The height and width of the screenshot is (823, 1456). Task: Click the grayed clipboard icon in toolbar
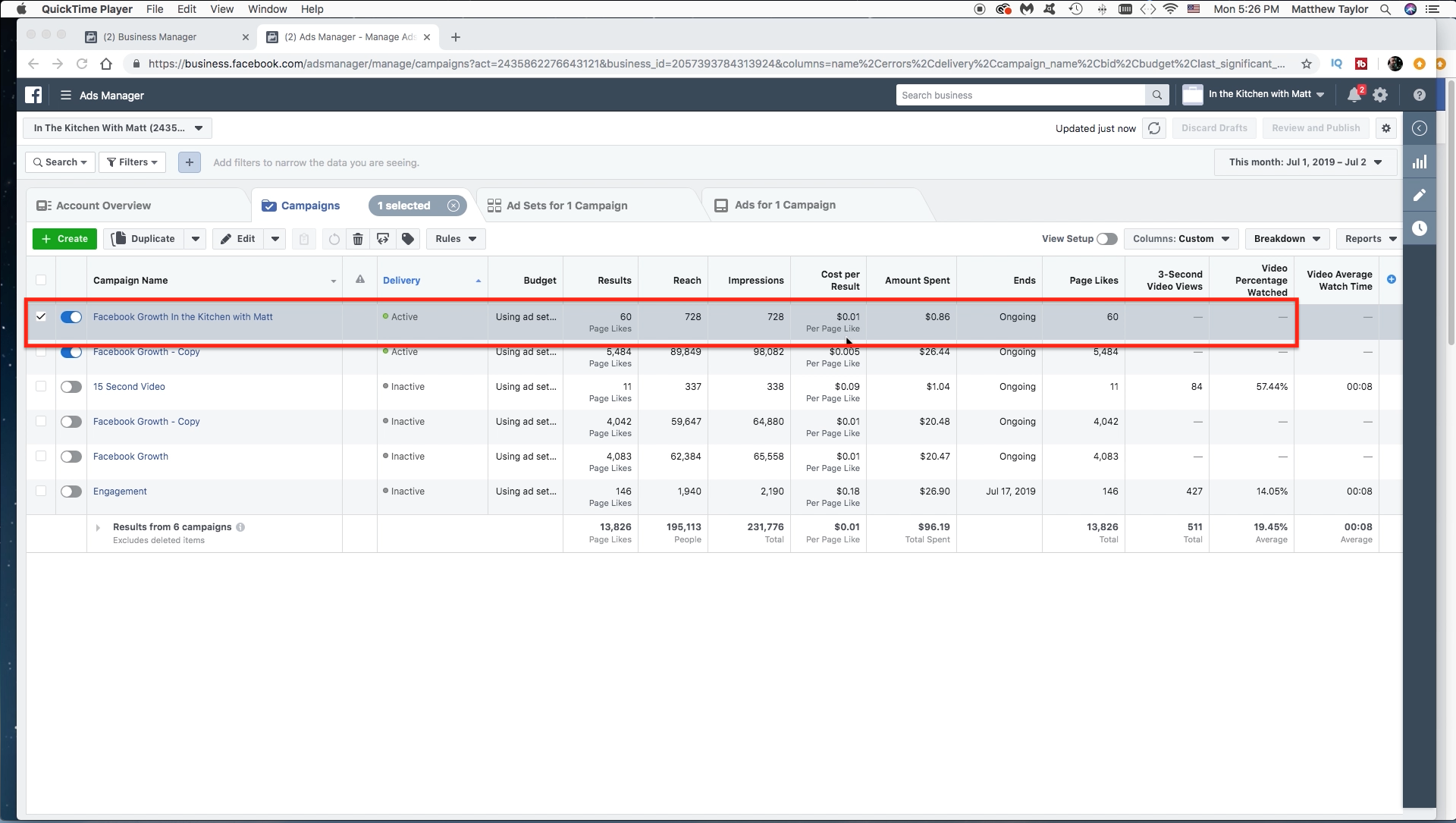pyautogui.click(x=304, y=239)
